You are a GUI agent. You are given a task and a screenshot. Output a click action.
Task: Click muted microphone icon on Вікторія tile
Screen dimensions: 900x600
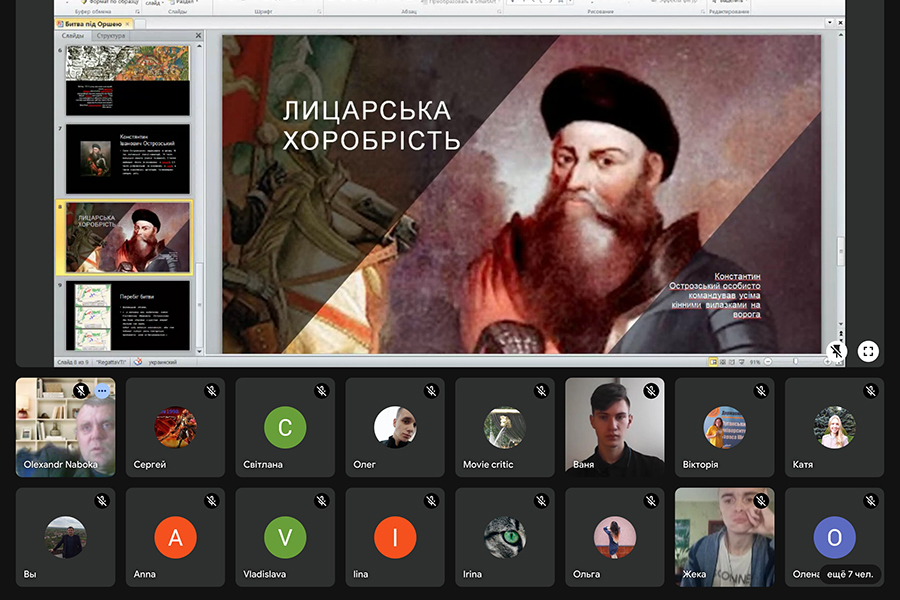click(x=761, y=391)
